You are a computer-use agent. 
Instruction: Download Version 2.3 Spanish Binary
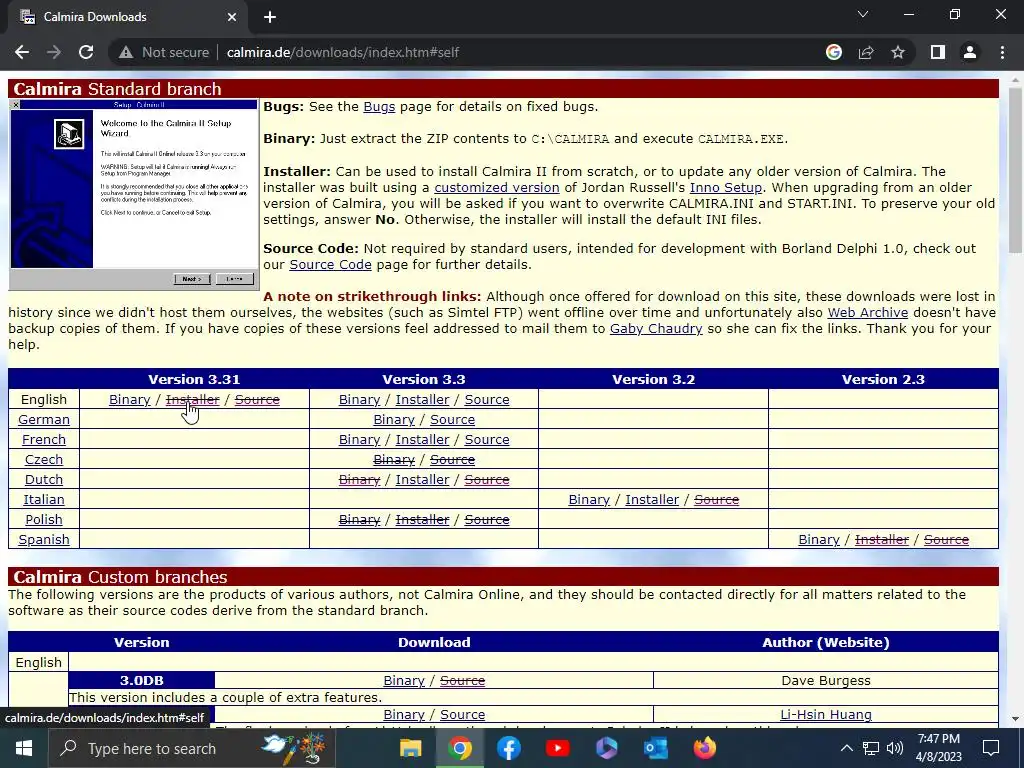[819, 539]
